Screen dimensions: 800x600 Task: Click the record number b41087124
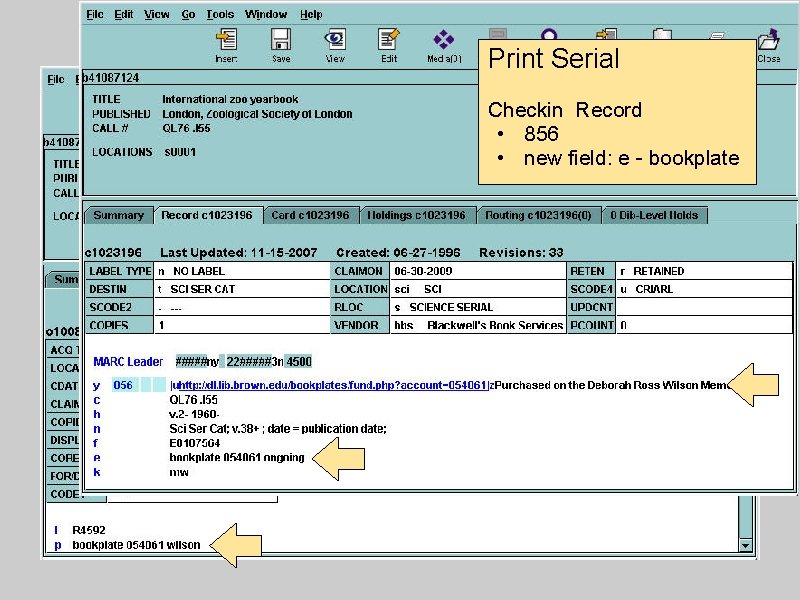pyautogui.click(x=111, y=78)
